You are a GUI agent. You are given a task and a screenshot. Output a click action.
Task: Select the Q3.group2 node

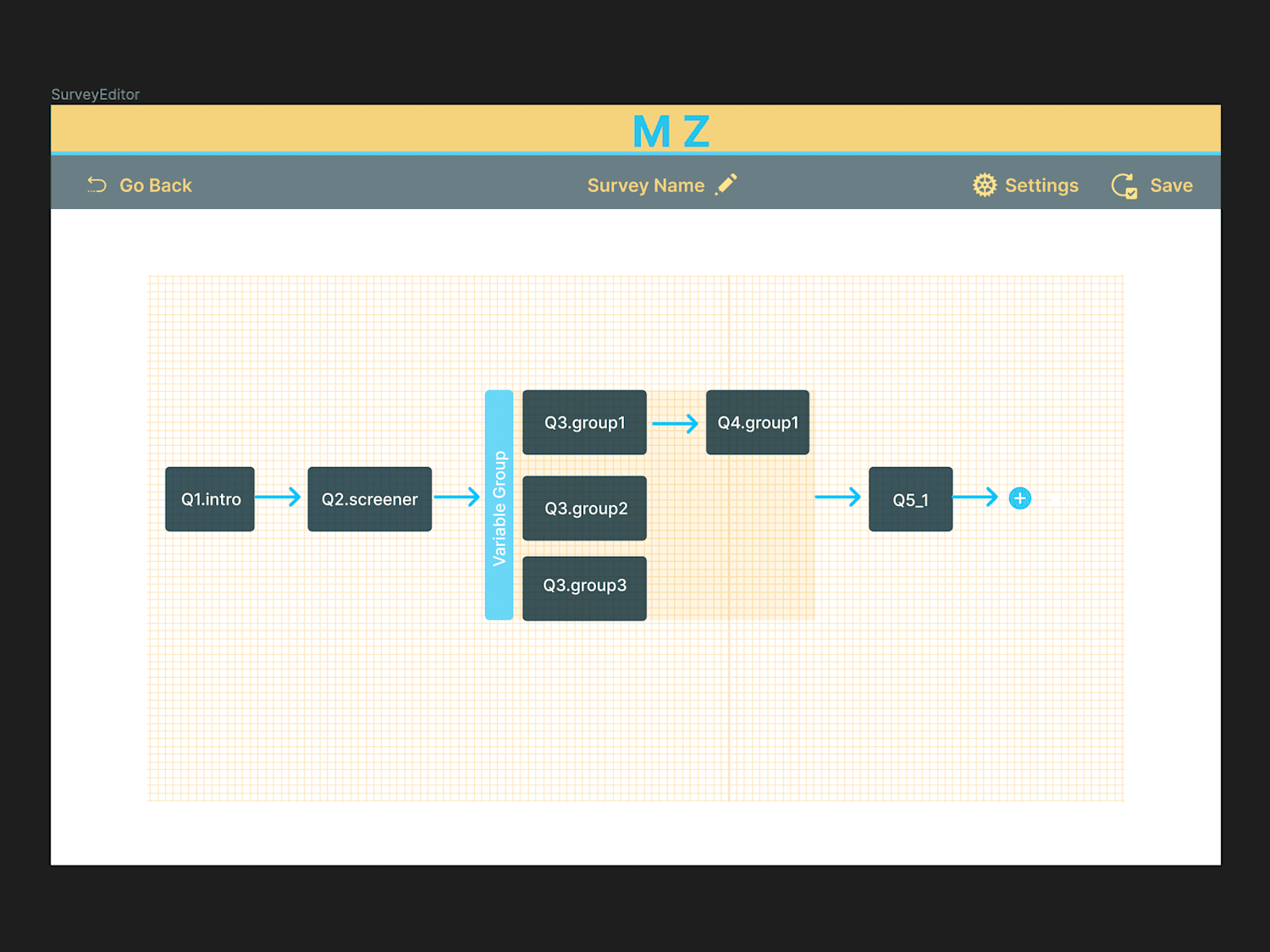click(585, 508)
